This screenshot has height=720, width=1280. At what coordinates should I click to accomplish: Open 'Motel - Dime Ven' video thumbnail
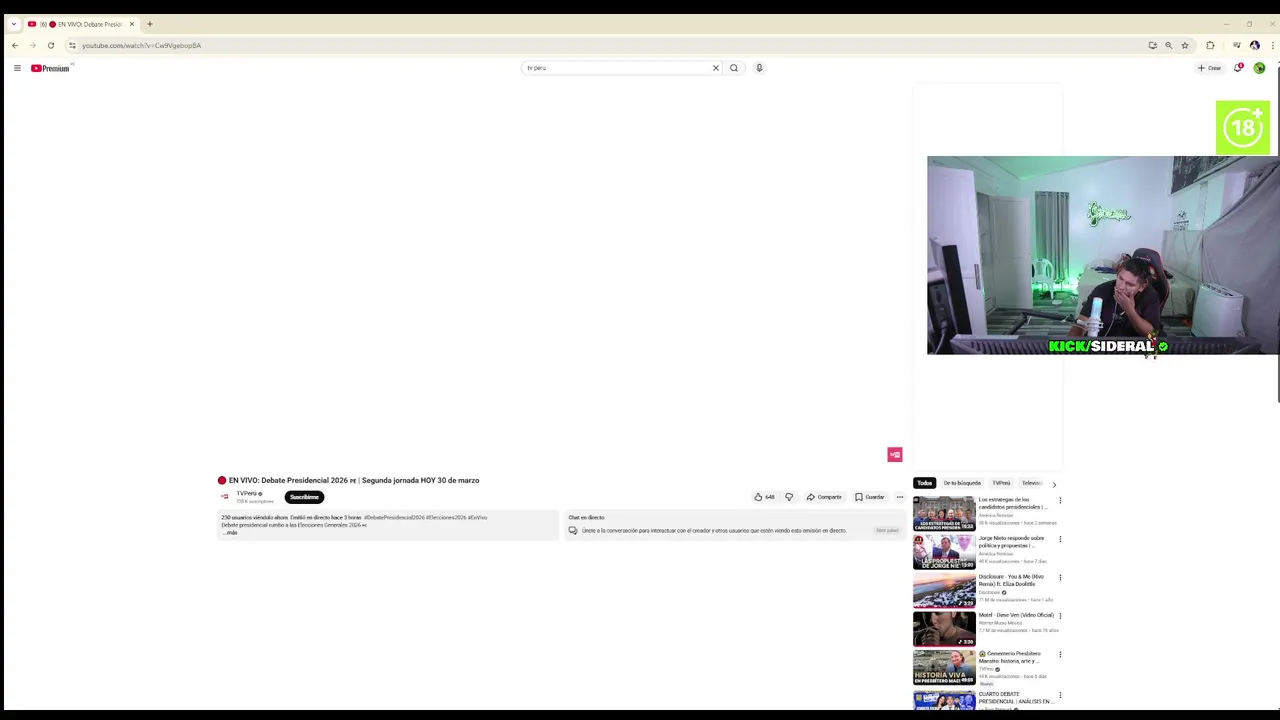pyautogui.click(x=944, y=629)
